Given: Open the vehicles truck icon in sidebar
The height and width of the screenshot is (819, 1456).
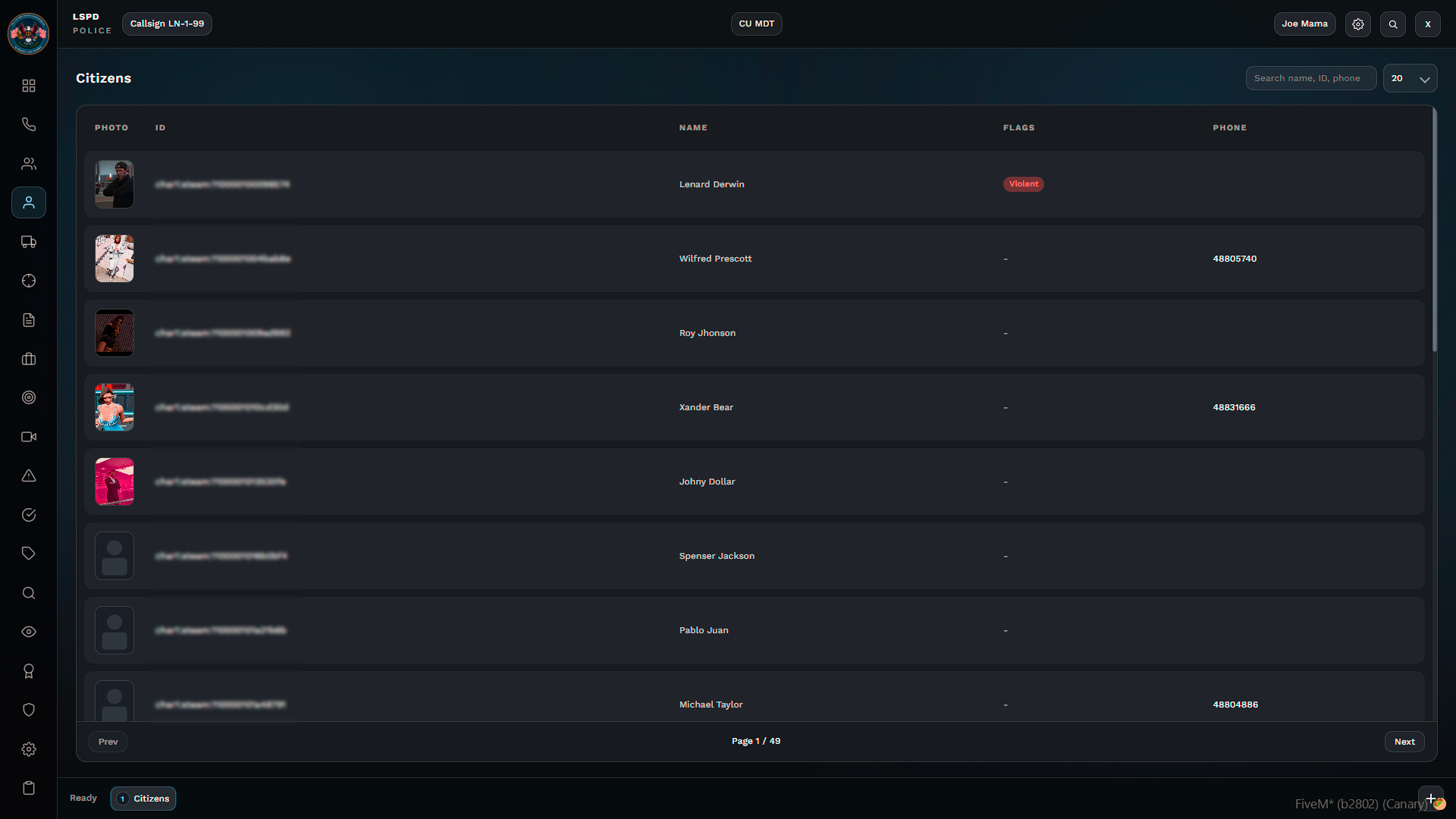Looking at the screenshot, I should click(29, 242).
